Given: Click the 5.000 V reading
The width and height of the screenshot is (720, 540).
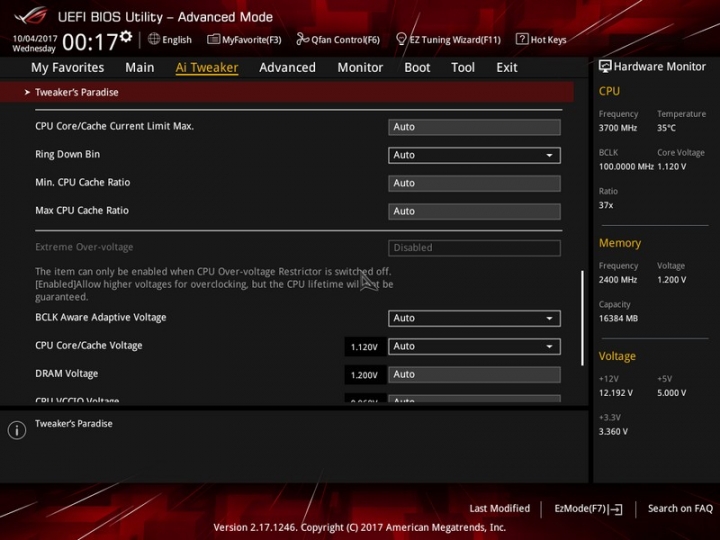Looking at the screenshot, I should 671,393.
